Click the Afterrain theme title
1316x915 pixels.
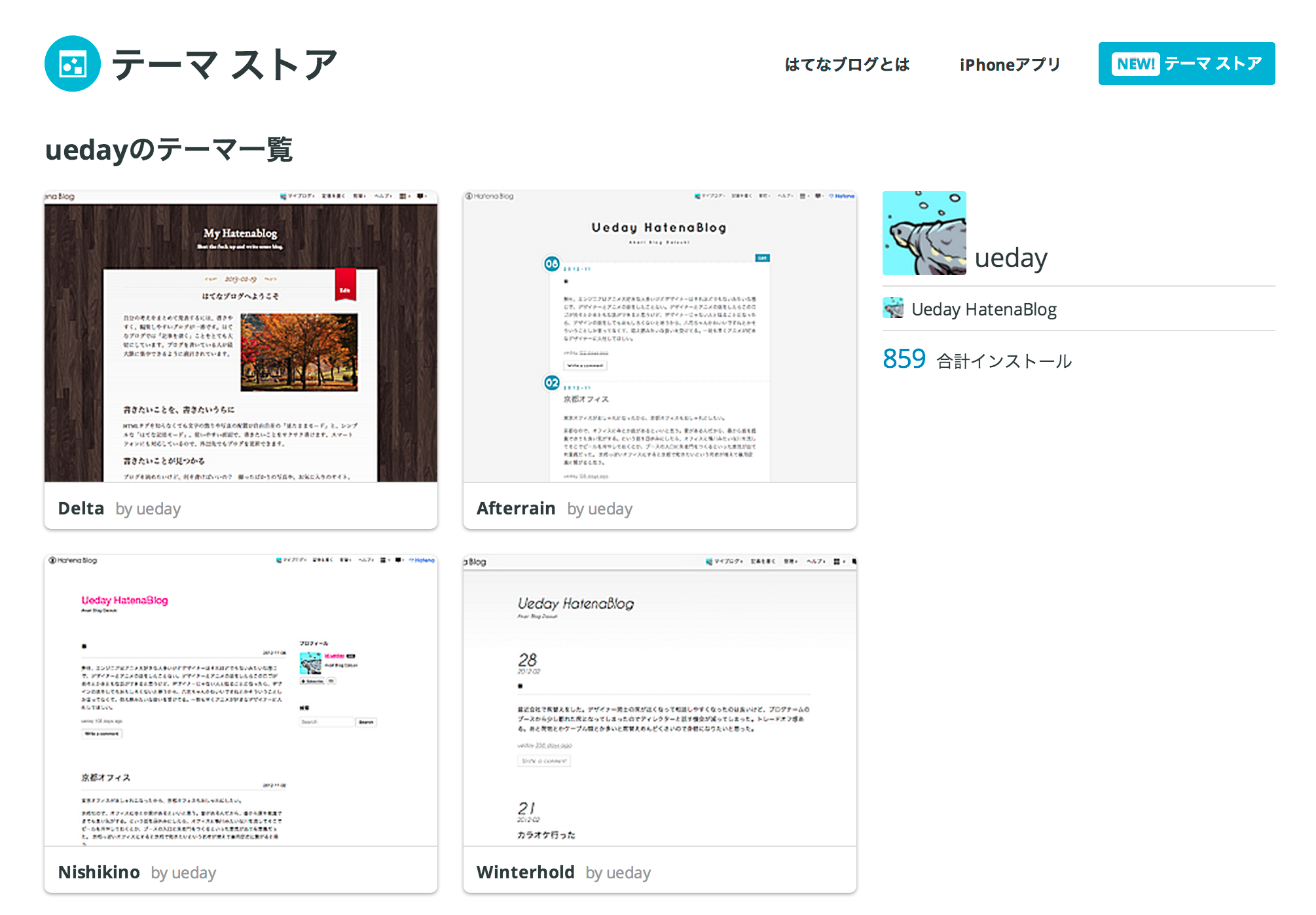(516, 509)
